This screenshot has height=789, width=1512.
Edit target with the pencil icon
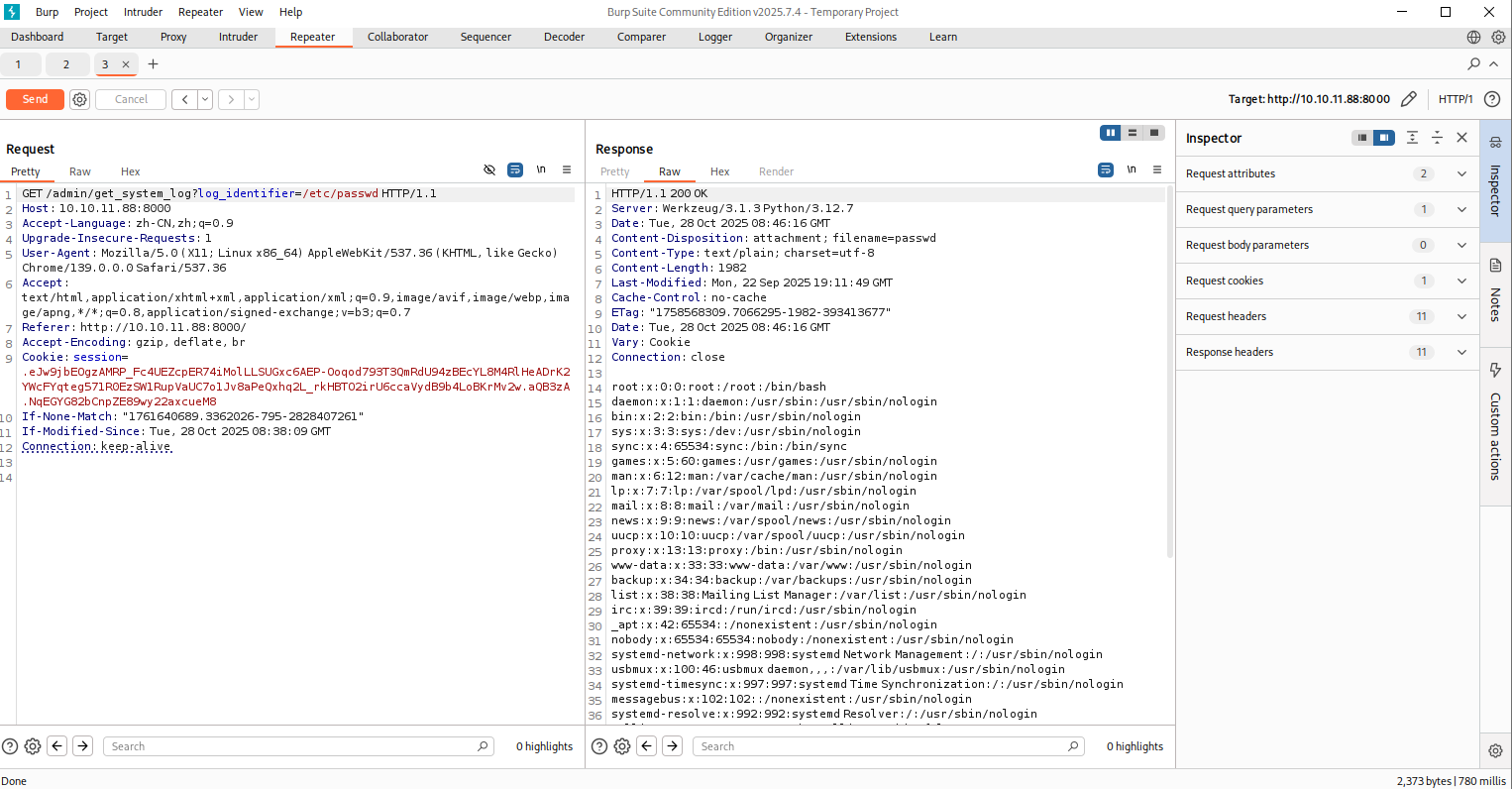[1408, 99]
